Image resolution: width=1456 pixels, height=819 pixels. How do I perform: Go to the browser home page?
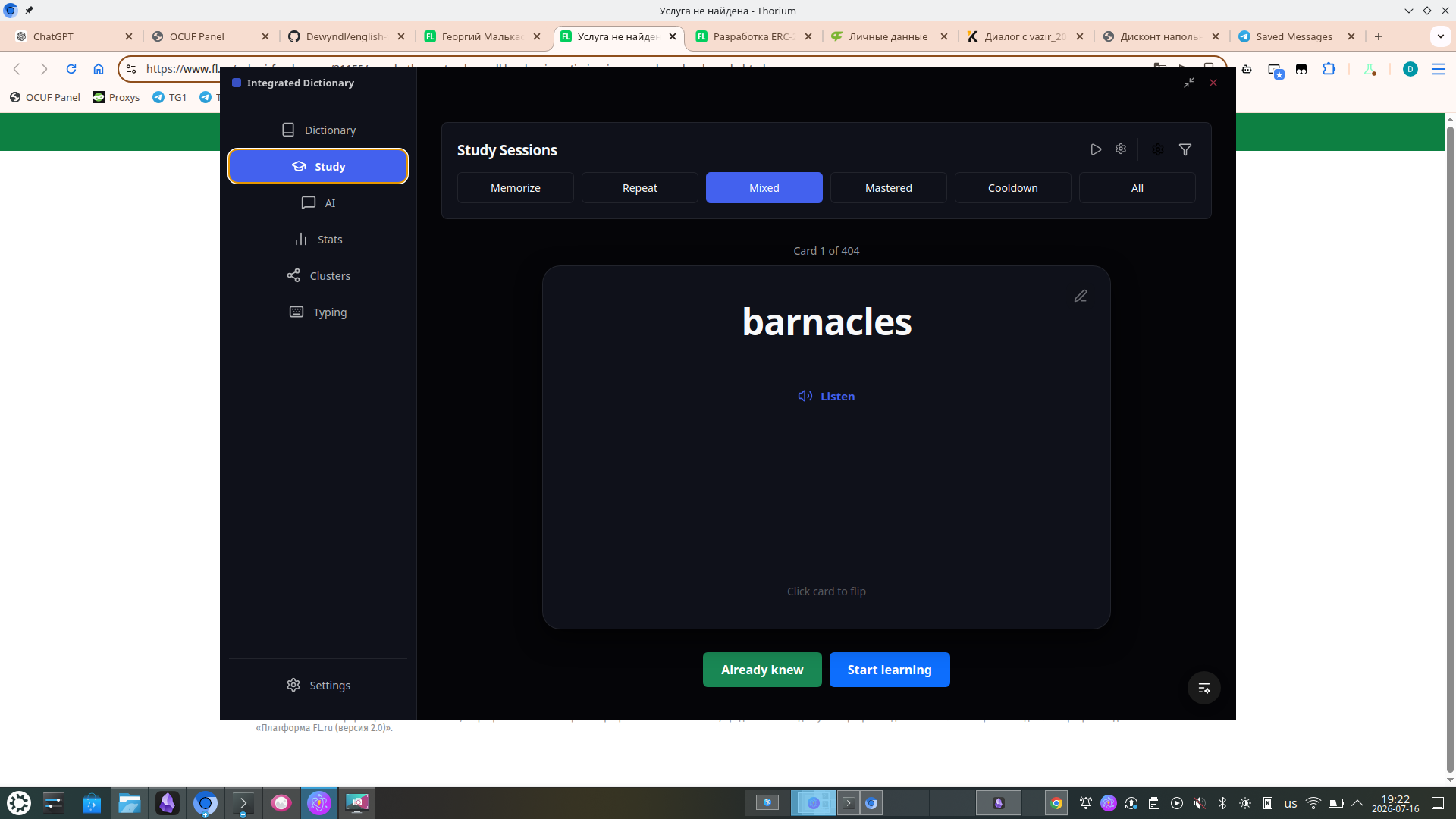(99, 69)
